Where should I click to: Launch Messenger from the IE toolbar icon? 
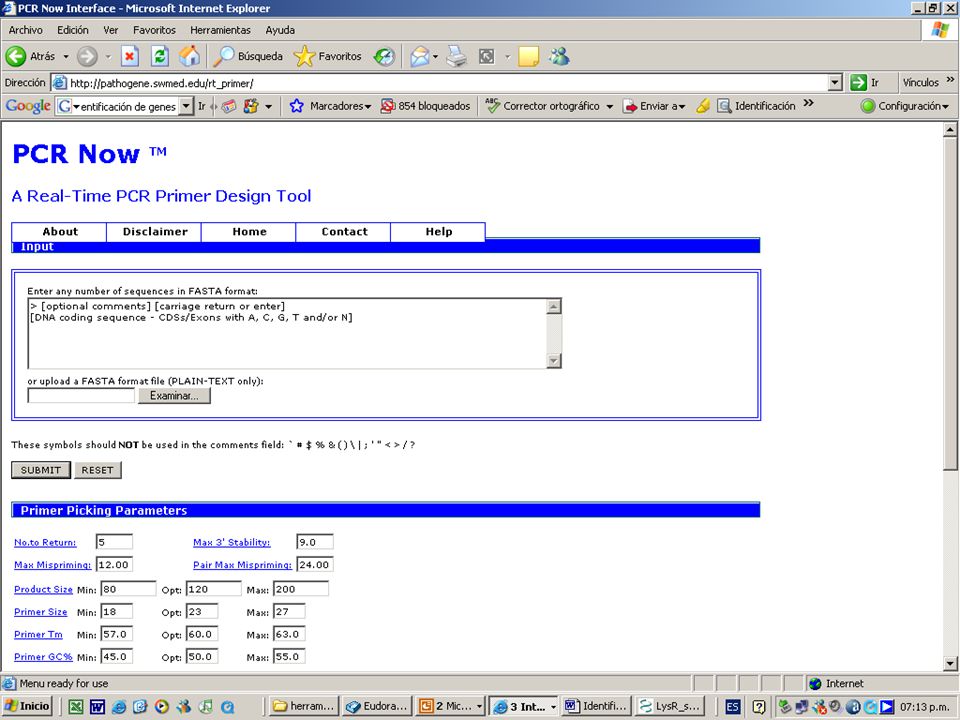(559, 56)
